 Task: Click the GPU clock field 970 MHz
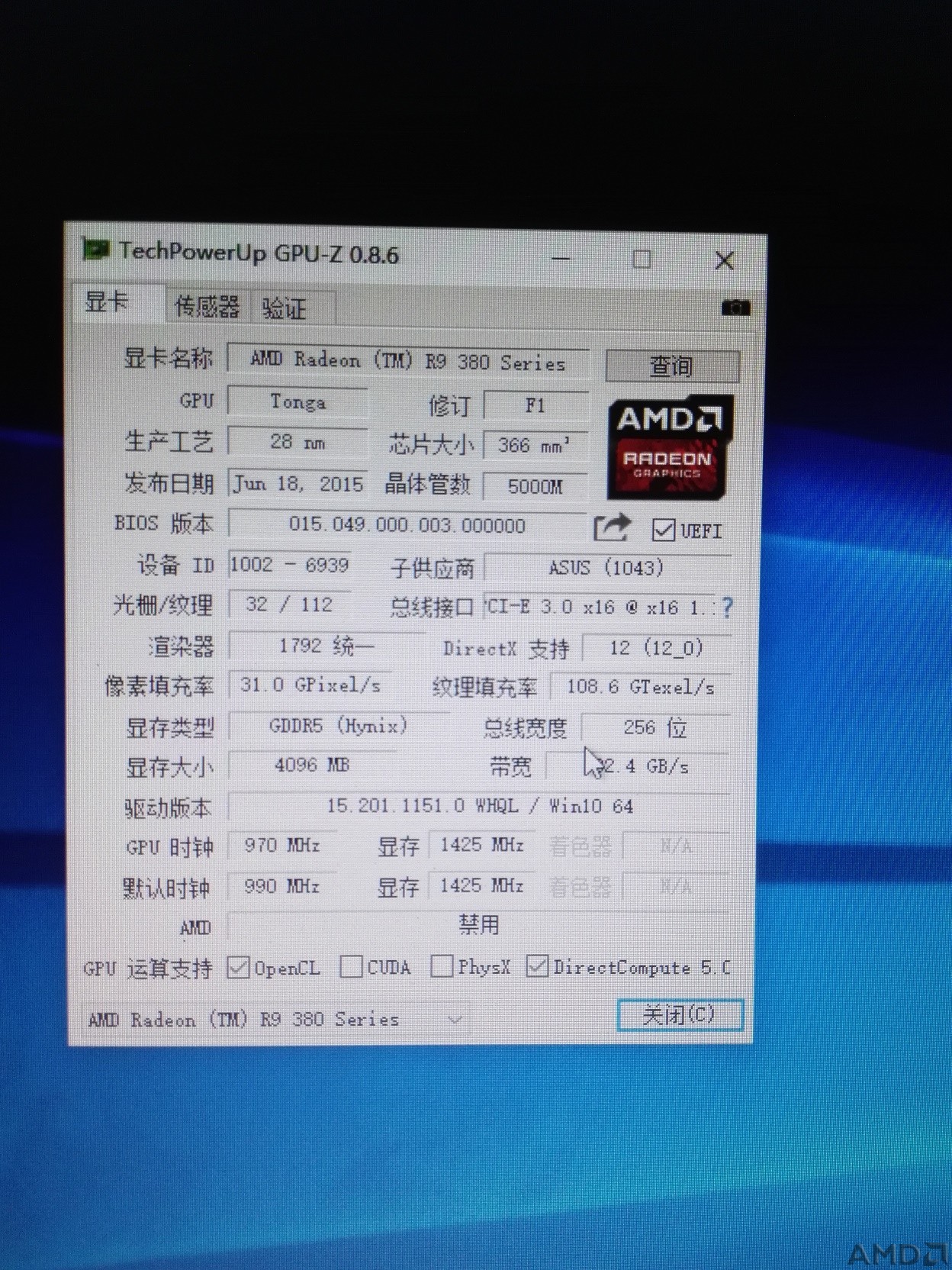pyautogui.click(x=282, y=846)
